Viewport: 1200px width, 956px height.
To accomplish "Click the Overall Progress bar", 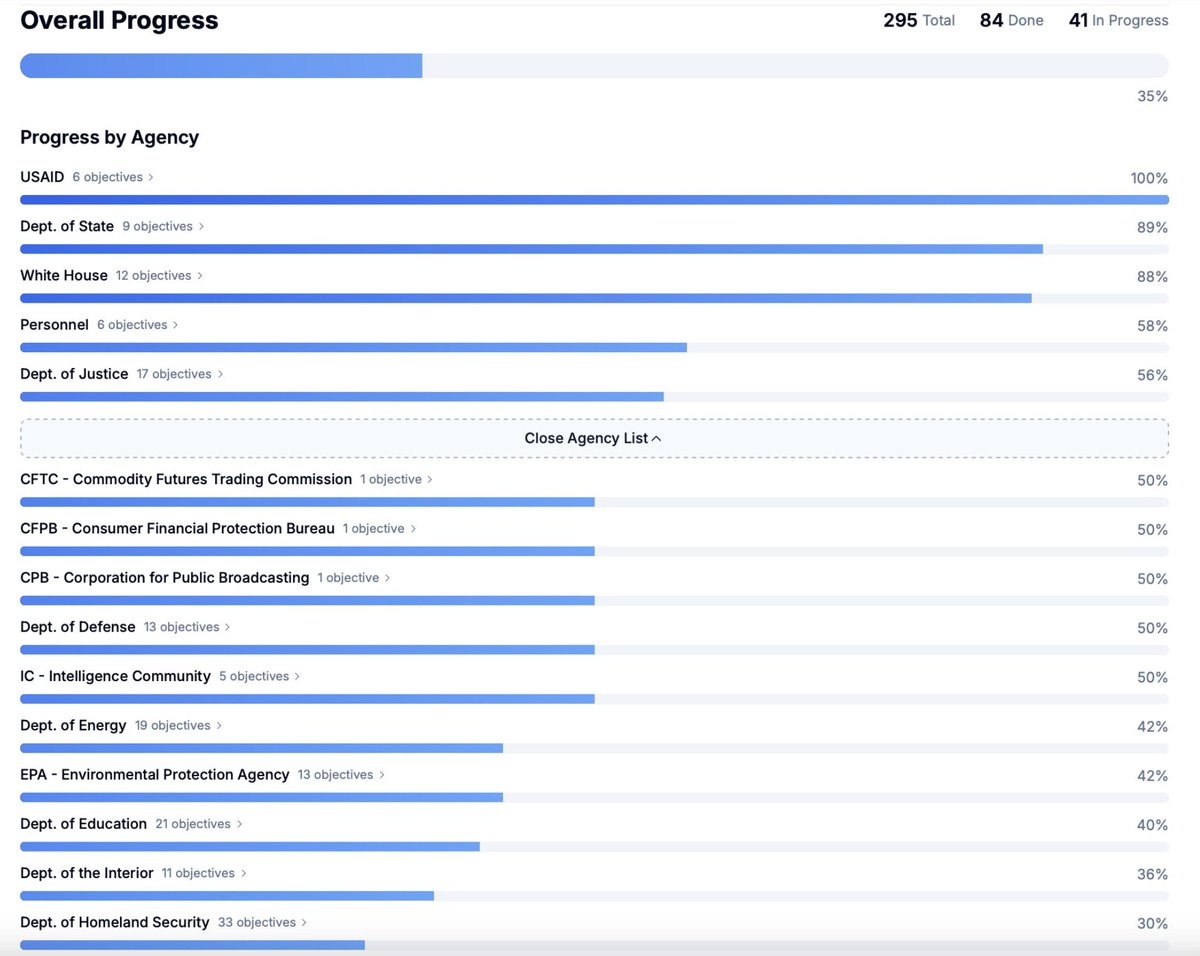I will point(594,66).
